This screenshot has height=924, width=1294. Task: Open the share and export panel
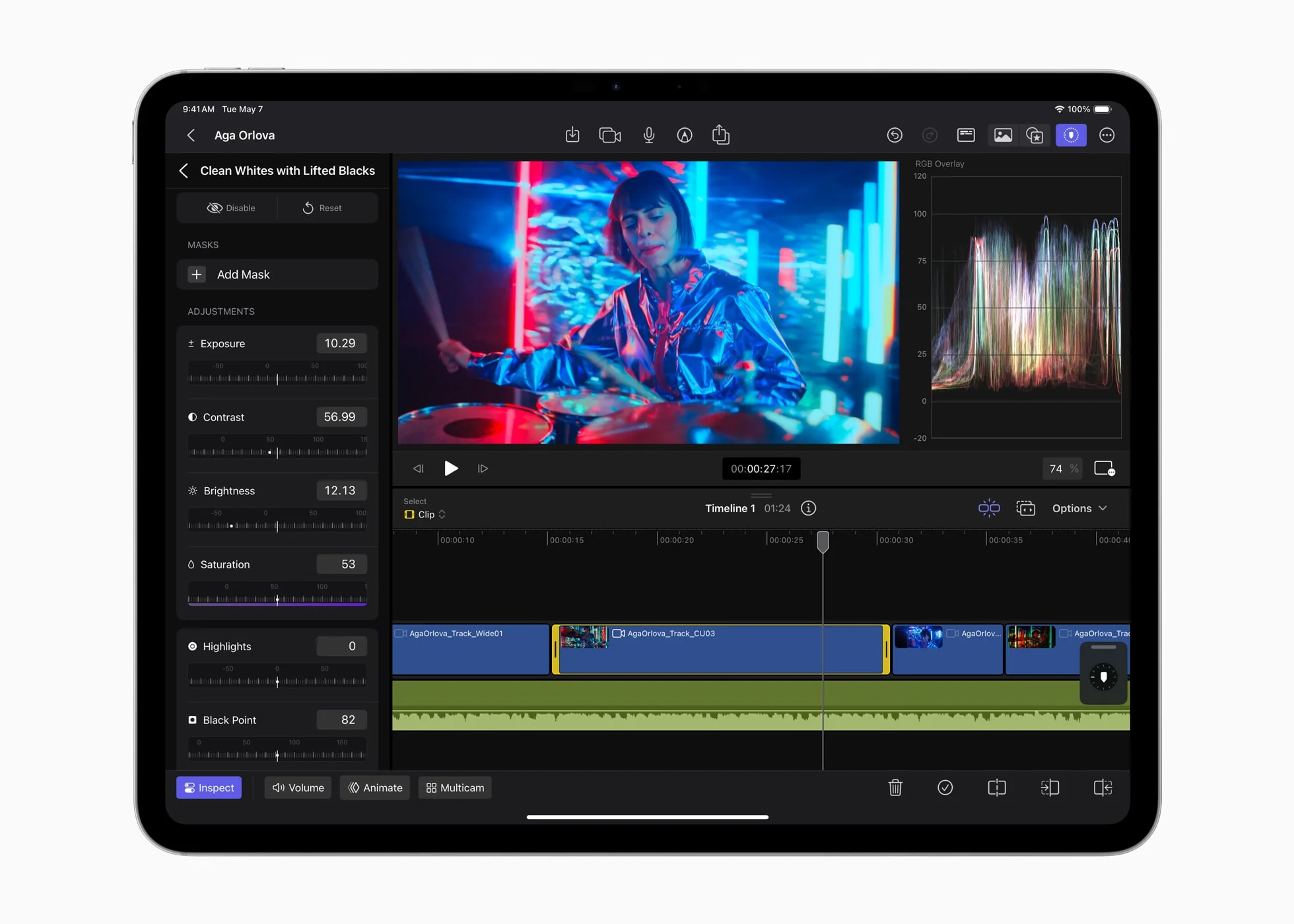click(x=720, y=135)
